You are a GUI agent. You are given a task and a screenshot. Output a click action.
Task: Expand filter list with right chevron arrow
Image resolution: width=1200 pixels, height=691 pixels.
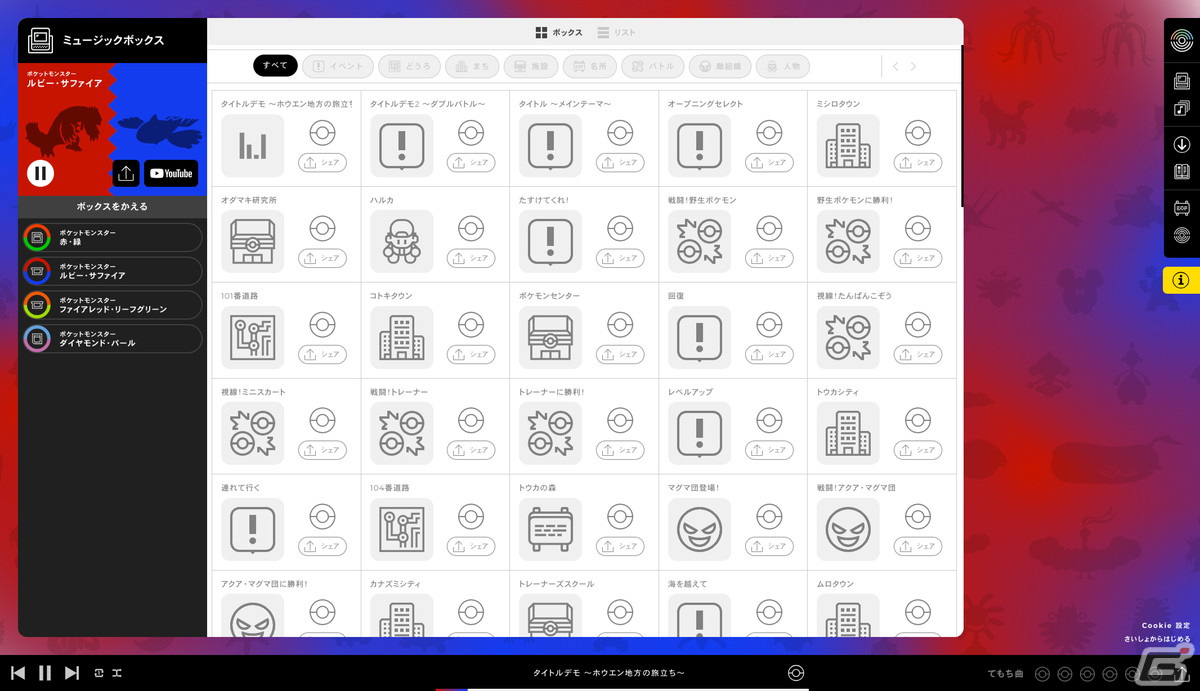[x=913, y=67]
